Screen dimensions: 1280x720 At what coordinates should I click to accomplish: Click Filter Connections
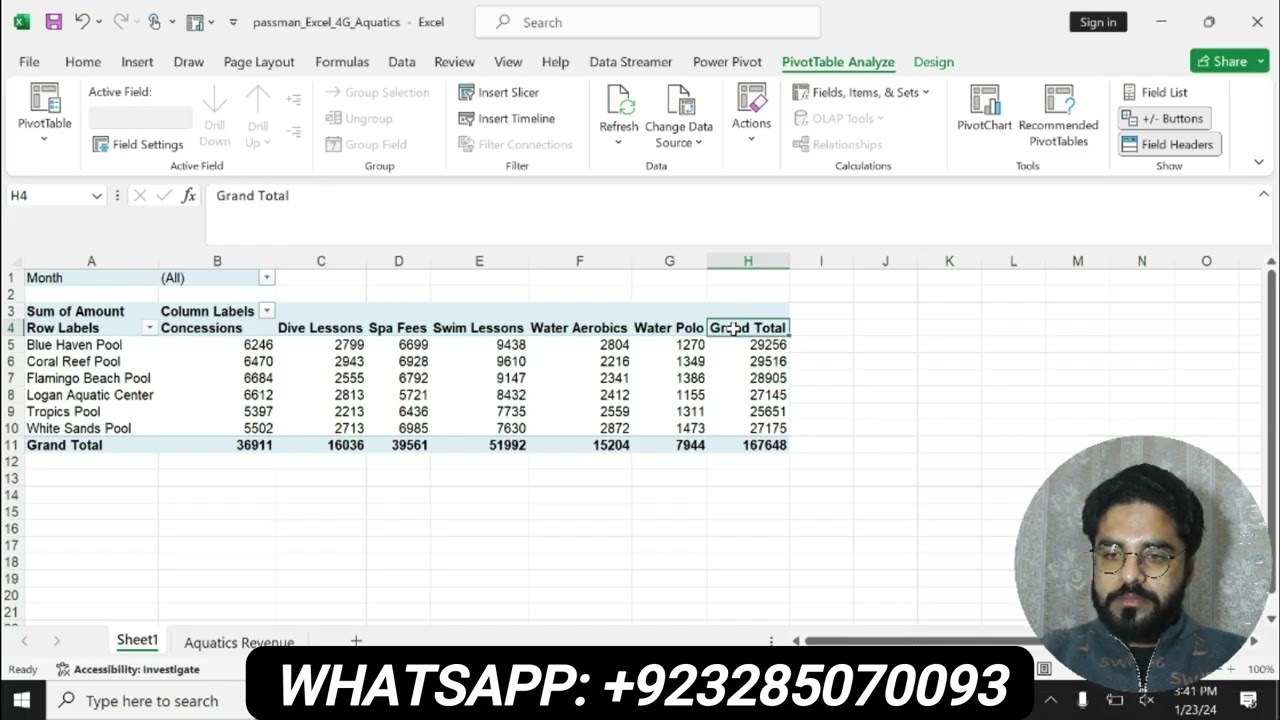click(x=516, y=144)
